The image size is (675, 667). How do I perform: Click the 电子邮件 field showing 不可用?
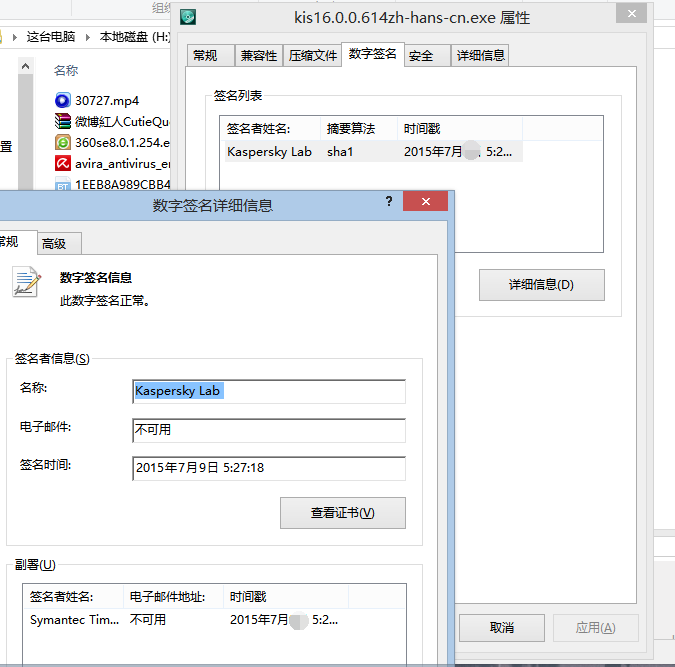pos(269,430)
